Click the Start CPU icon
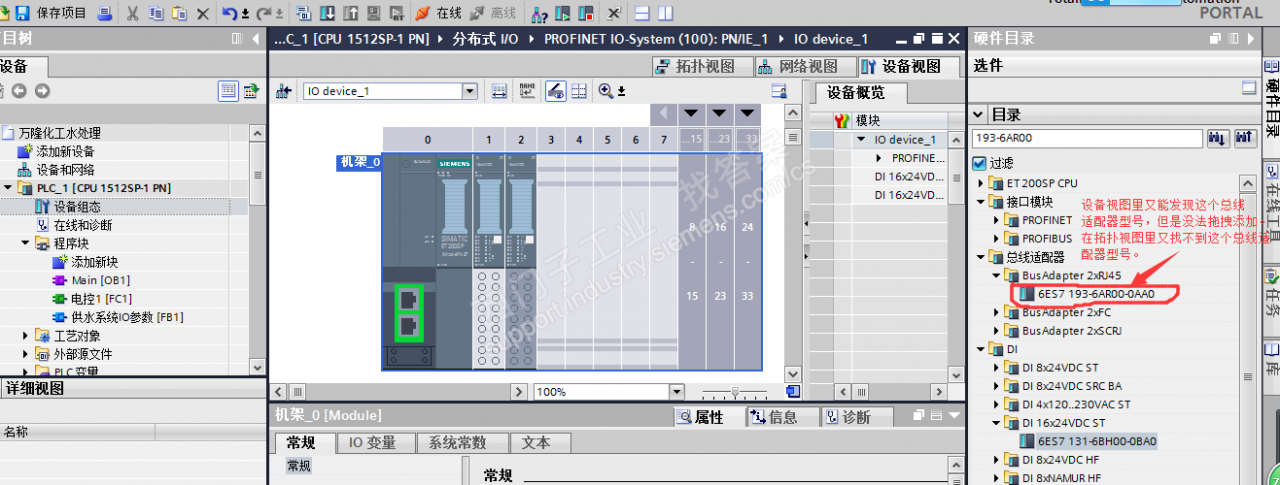 [563, 14]
